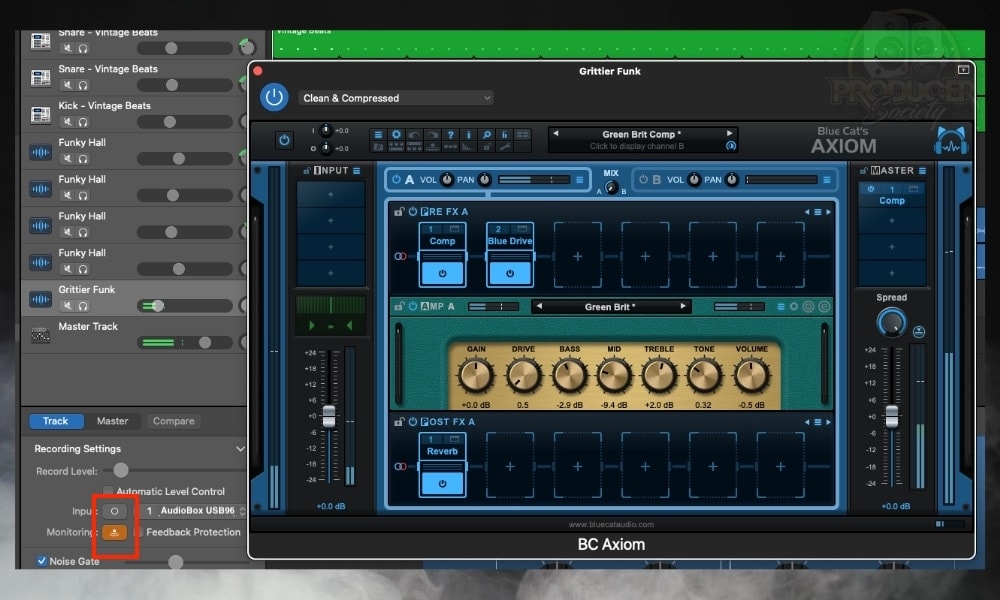Add effect in first empty POST FX A slot
Screen dimensions: 1000x600
click(510, 467)
